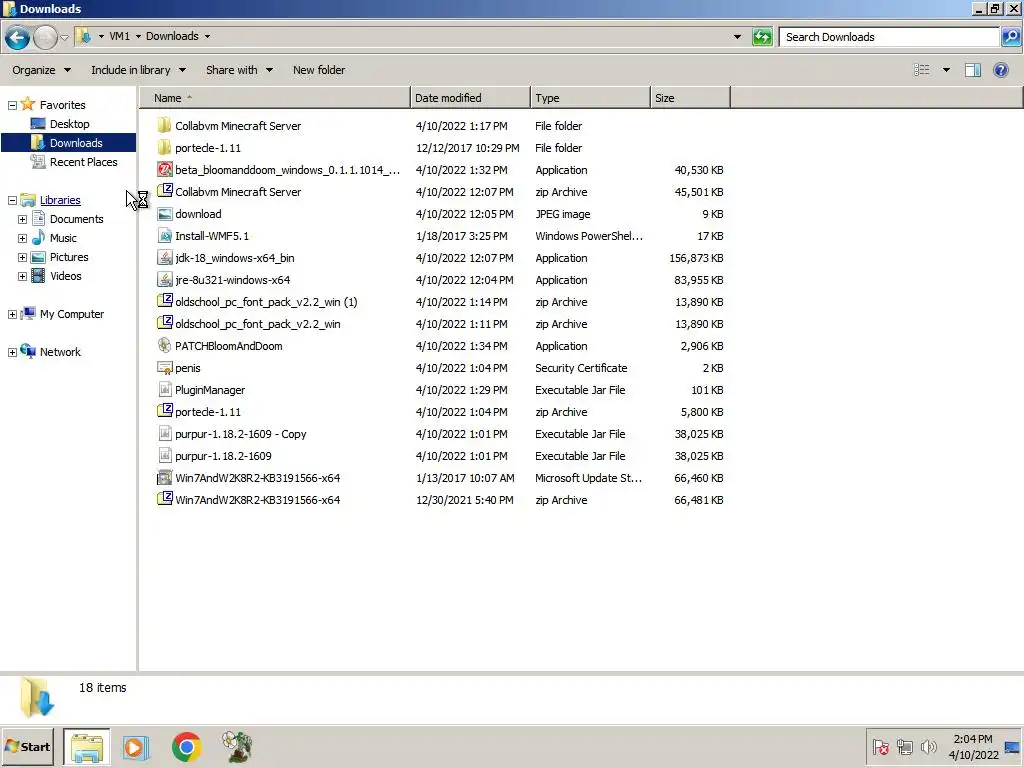Click the network tray icon

click(904, 747)
